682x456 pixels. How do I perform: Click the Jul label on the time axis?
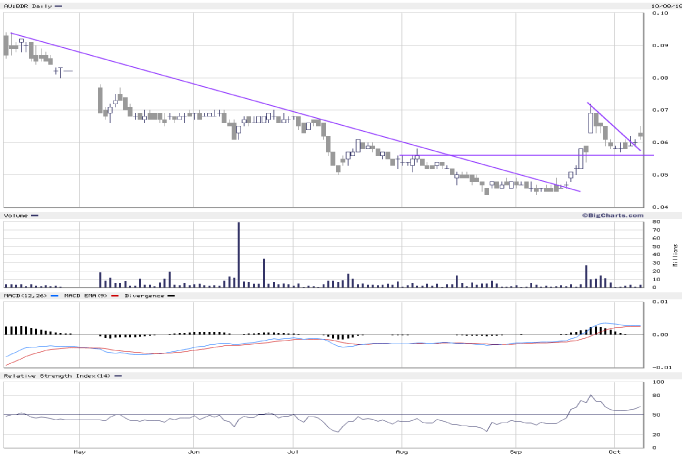click(x=294, y=451)
